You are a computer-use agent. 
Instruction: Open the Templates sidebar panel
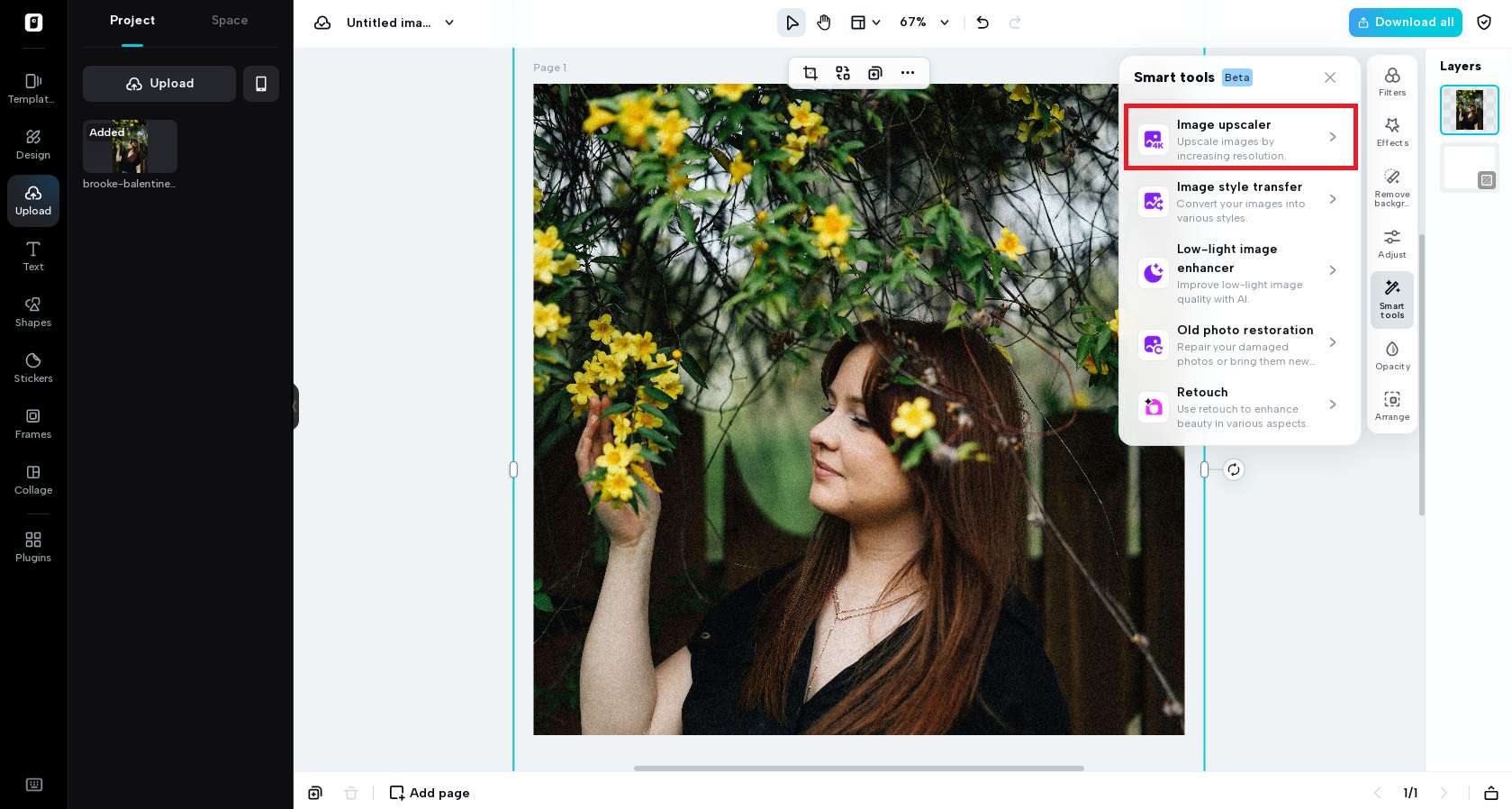(x=33, y=88)
